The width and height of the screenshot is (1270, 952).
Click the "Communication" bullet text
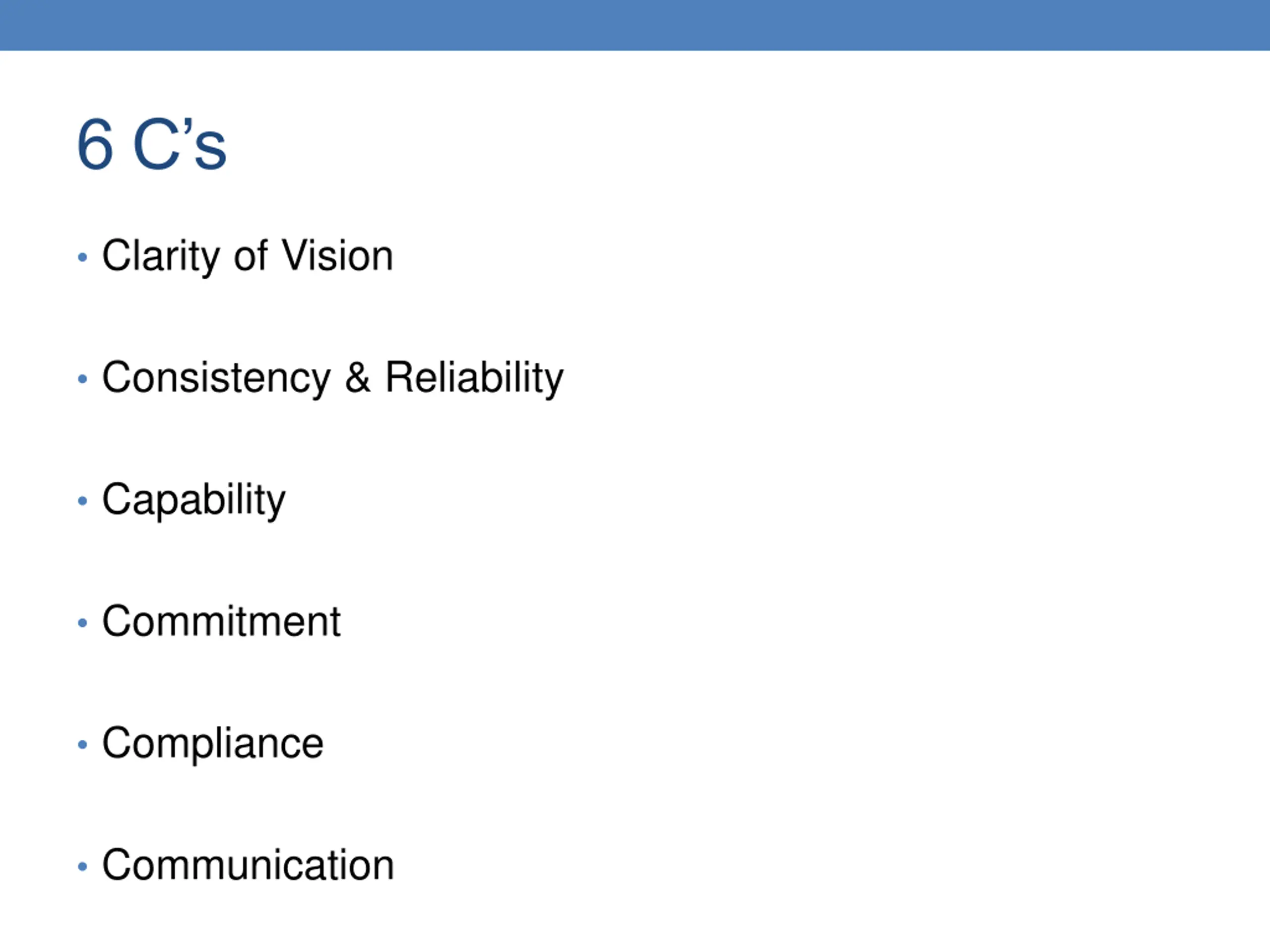point(248,865)
